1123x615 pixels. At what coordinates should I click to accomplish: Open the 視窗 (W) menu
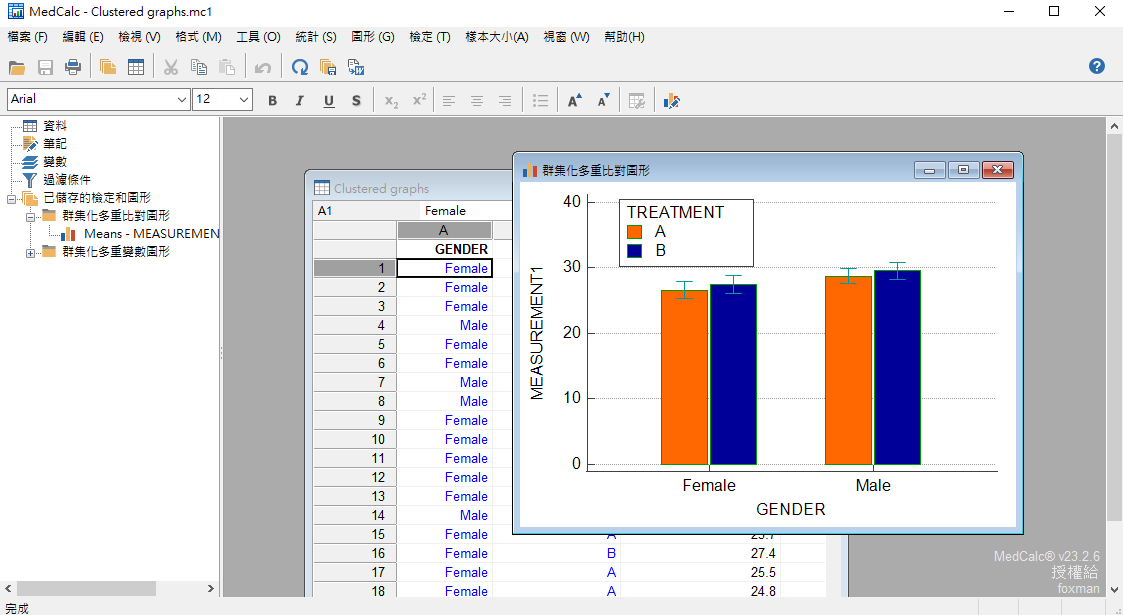coord(567,37)
